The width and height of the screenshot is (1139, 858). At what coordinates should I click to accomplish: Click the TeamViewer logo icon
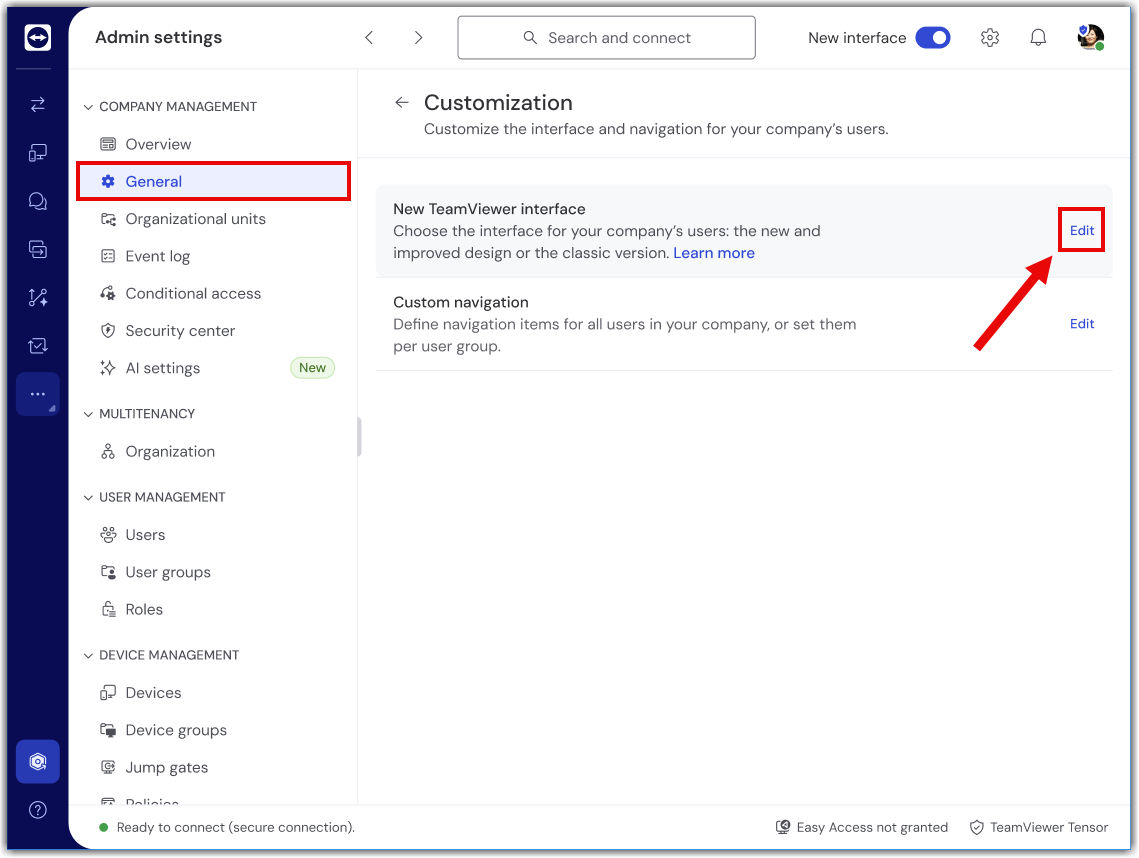[x=38, y=38]
